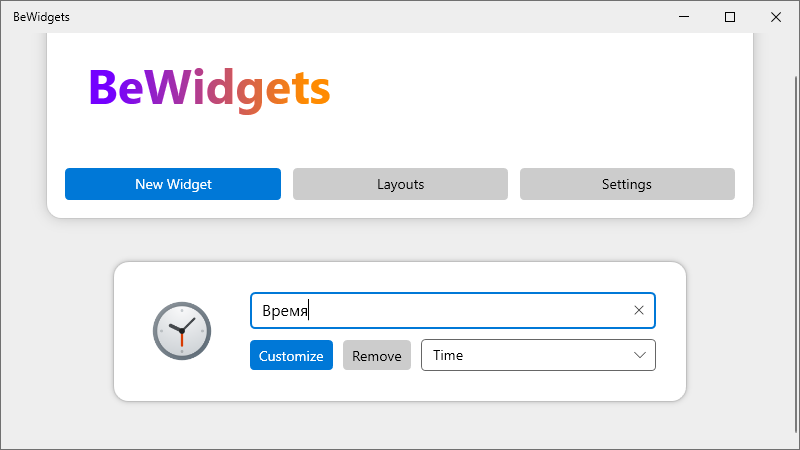
Task: Open the Settings section
Action: pyautogui.click(x=627, y=184)
